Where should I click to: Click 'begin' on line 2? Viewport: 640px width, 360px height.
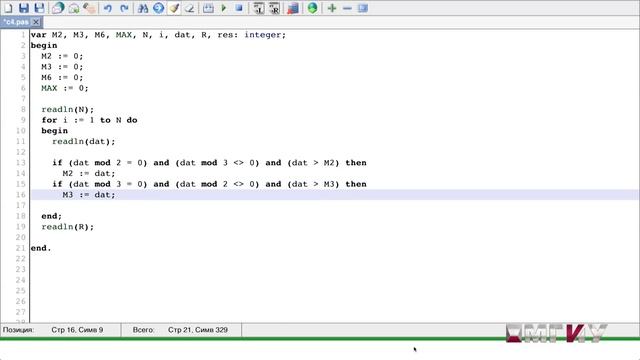tap(44, 45)
